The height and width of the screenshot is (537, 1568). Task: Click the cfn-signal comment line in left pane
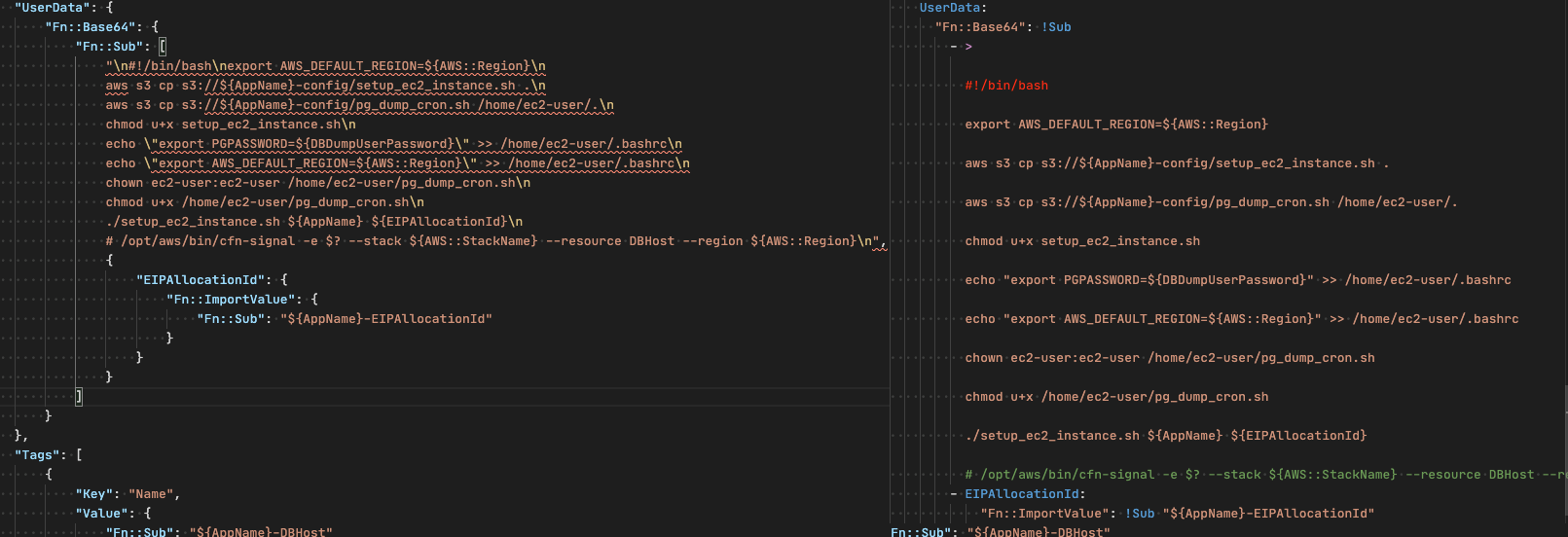click(496, 241)
